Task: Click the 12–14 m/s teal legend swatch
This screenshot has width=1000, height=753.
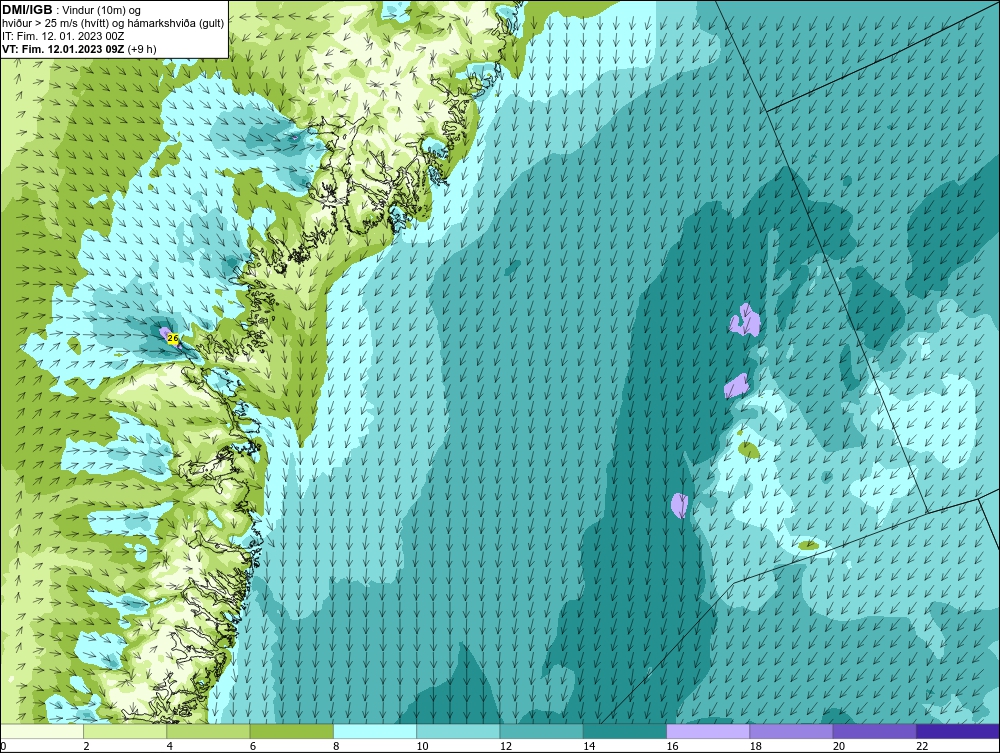Action: tap(541, 731)
